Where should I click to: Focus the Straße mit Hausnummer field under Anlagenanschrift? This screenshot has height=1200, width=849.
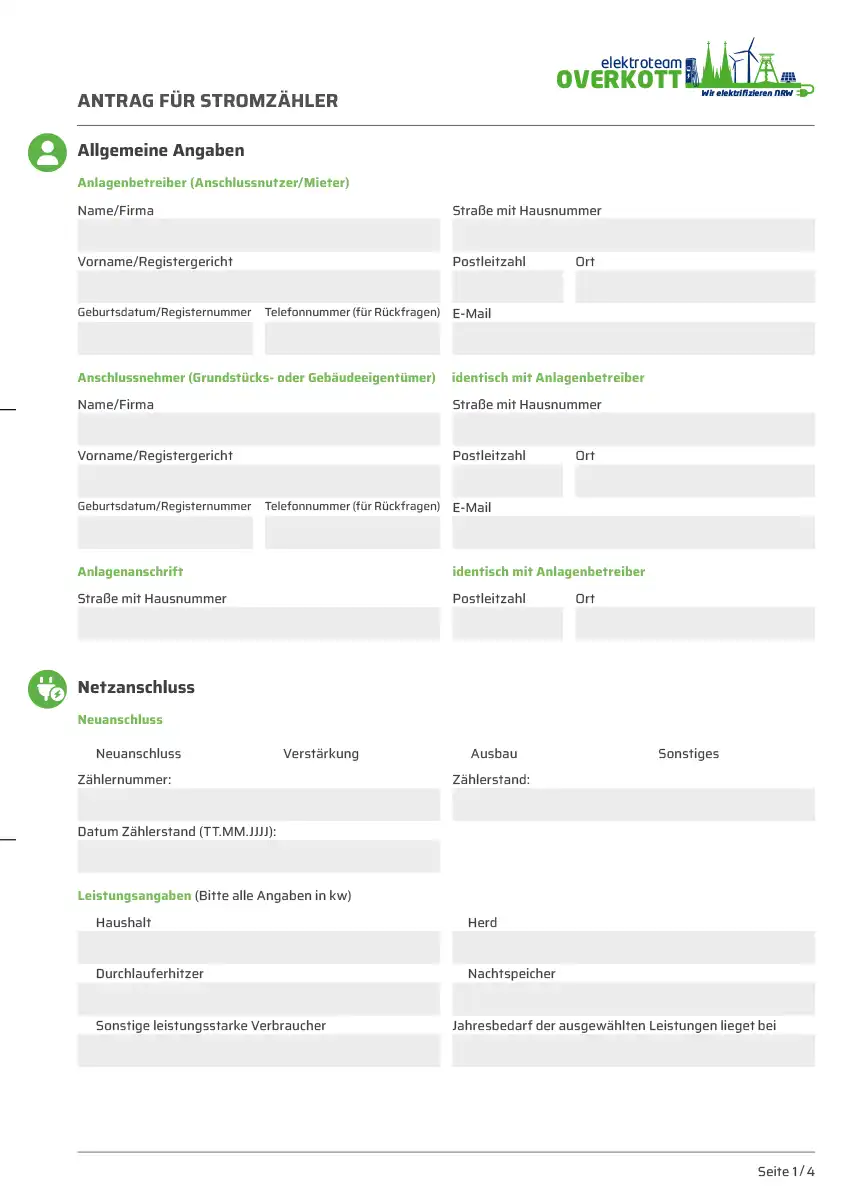(258, 624)
